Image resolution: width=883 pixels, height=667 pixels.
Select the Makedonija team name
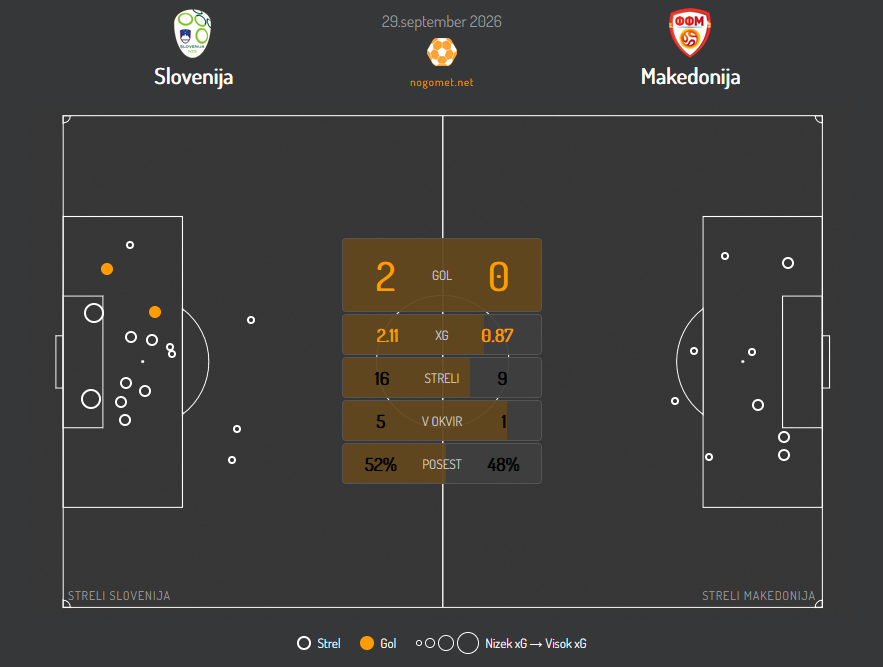click(x=690, y=77)
